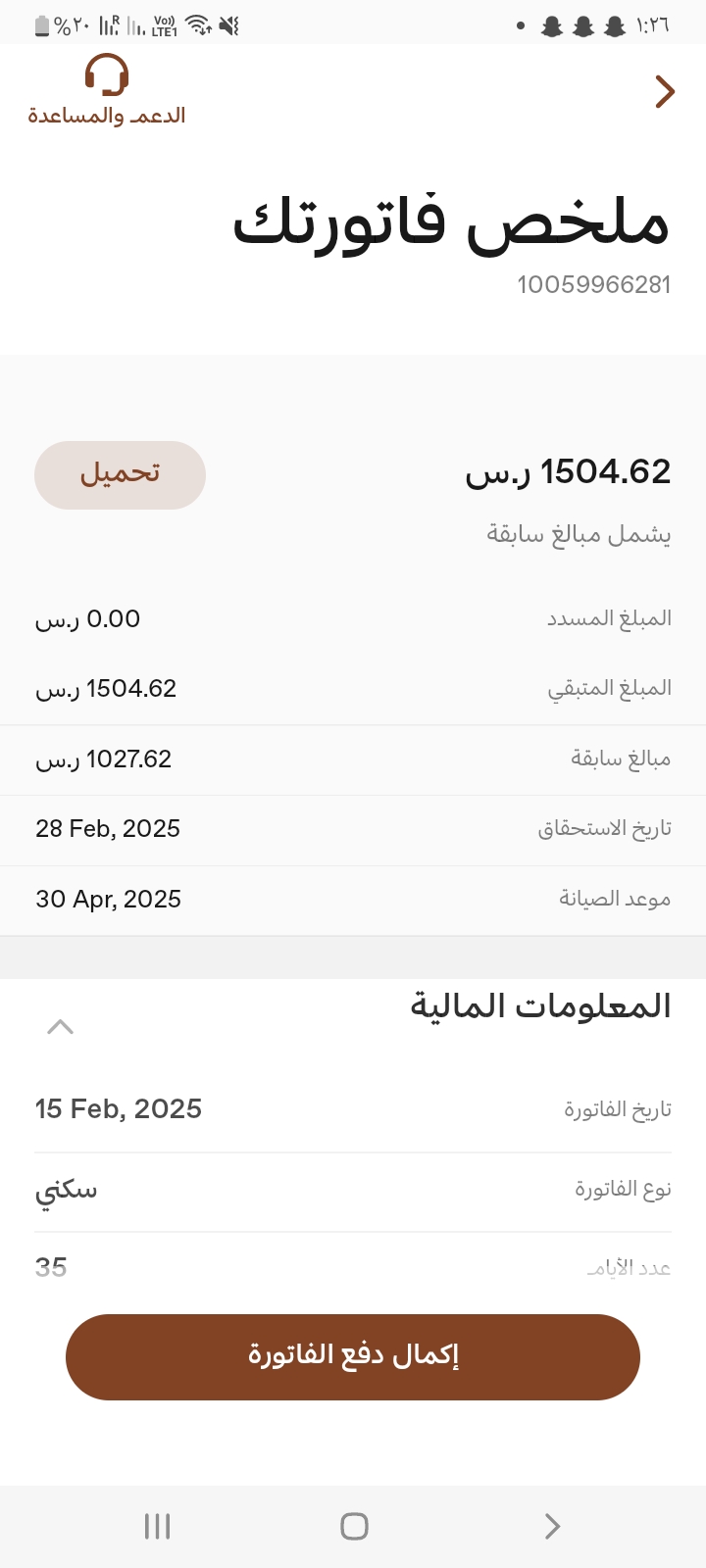
Task: Tap the complete bill payment button
Action: point(353,1356)
